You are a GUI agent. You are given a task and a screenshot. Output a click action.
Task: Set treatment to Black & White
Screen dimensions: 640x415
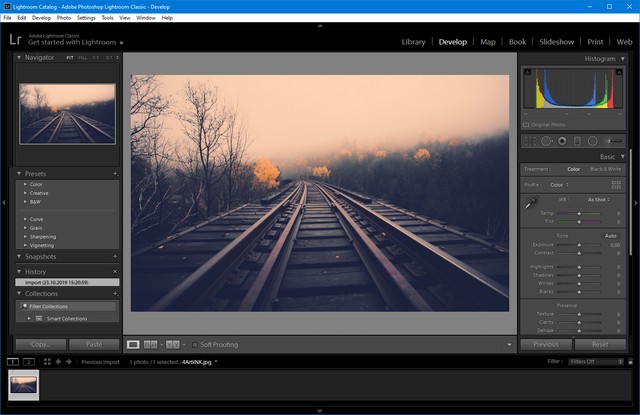pos(605,169)
